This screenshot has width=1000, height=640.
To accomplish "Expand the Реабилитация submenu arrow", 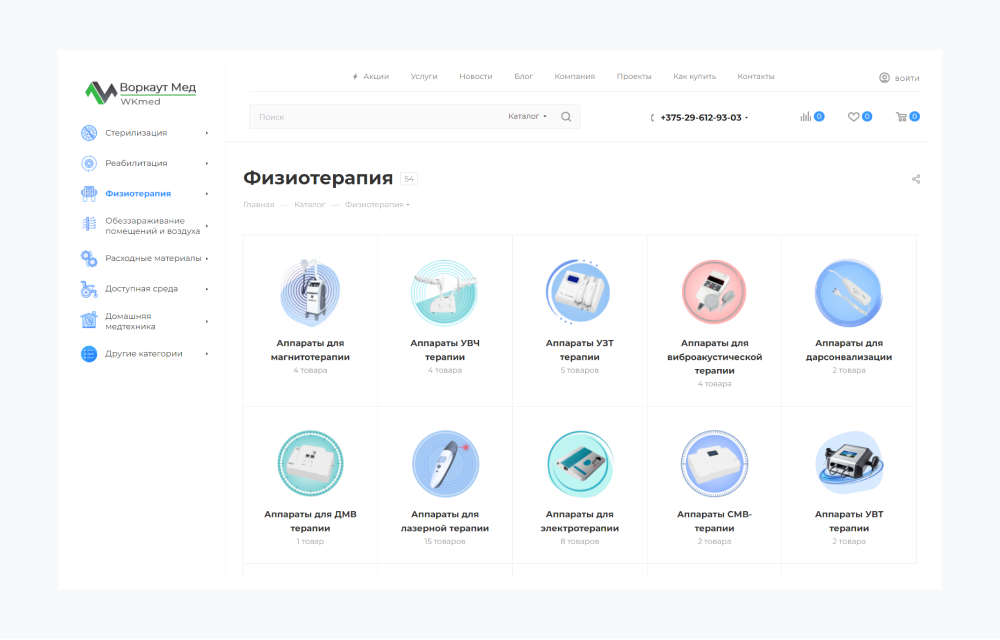I will [x=207, y=163].
